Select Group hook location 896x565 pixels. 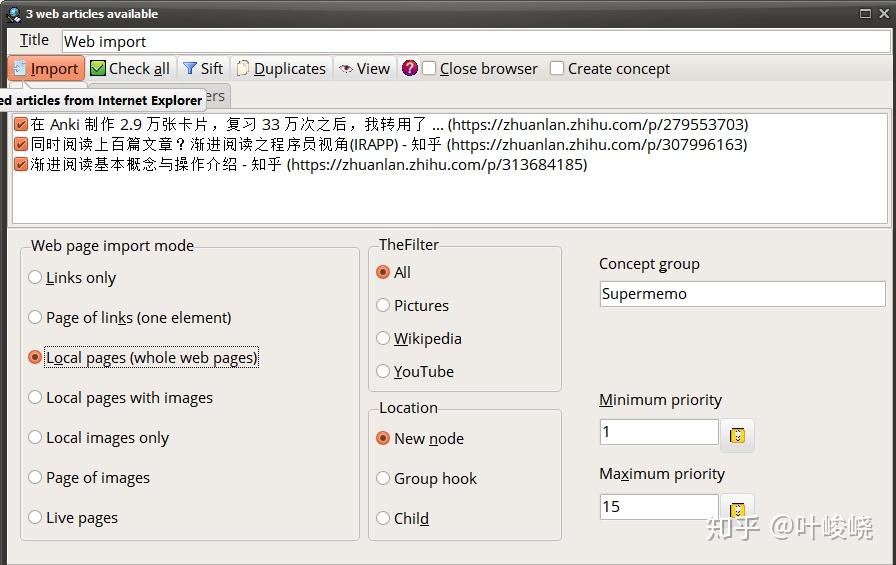coord(383,478)
